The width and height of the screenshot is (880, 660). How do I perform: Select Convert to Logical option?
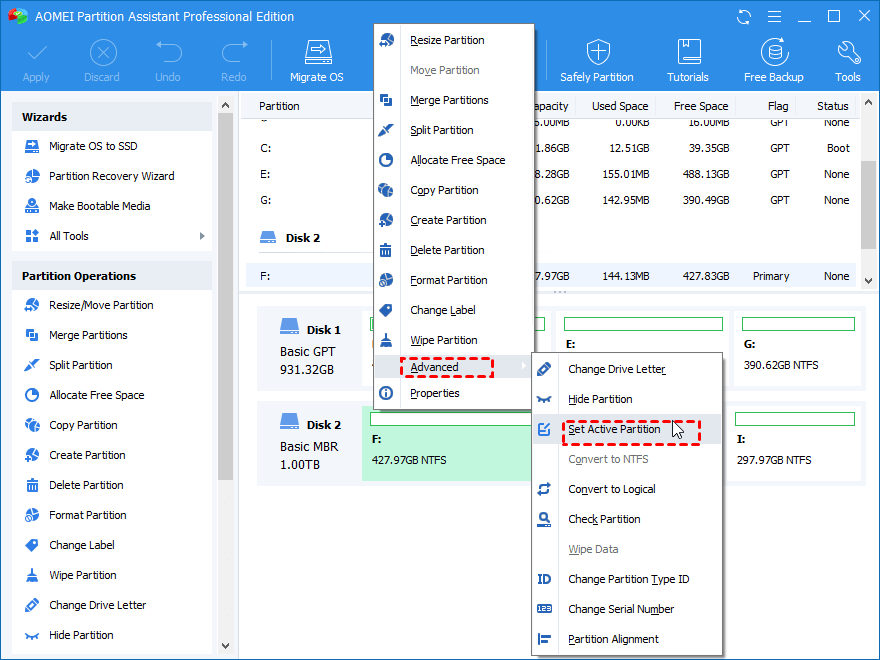click(611, 489)
